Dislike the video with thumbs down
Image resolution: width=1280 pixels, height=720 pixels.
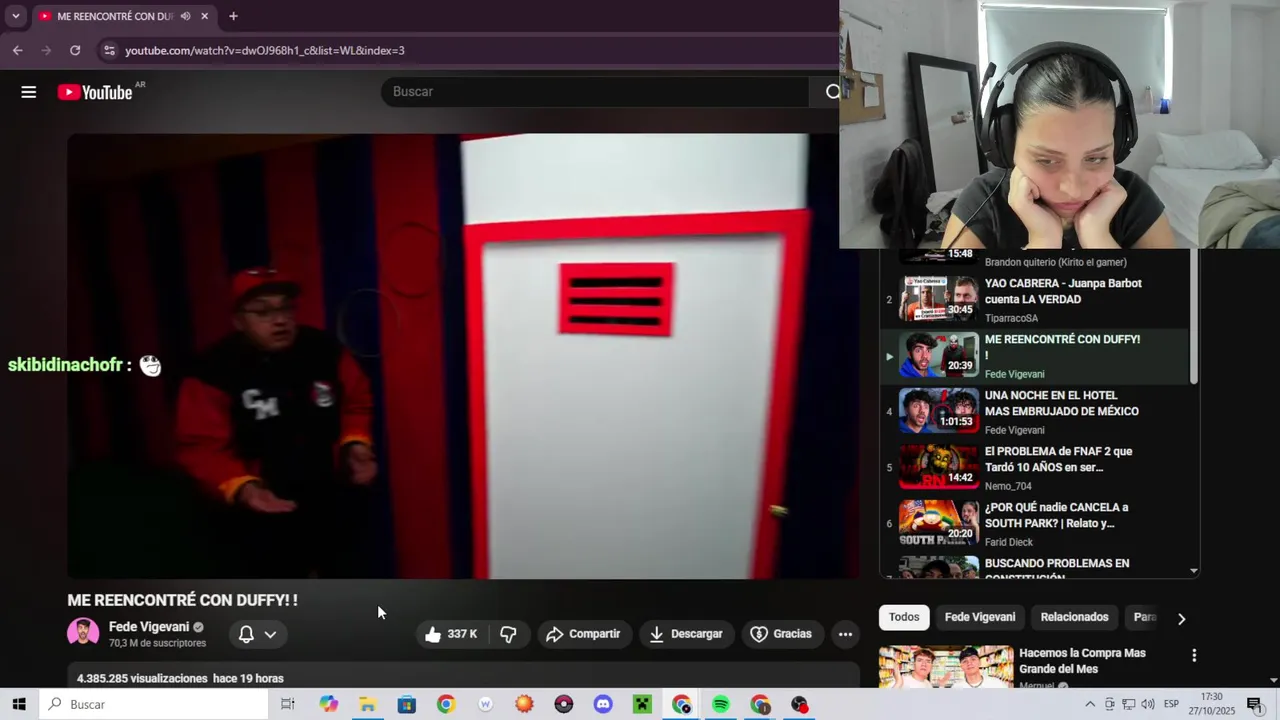click(508, 634)
